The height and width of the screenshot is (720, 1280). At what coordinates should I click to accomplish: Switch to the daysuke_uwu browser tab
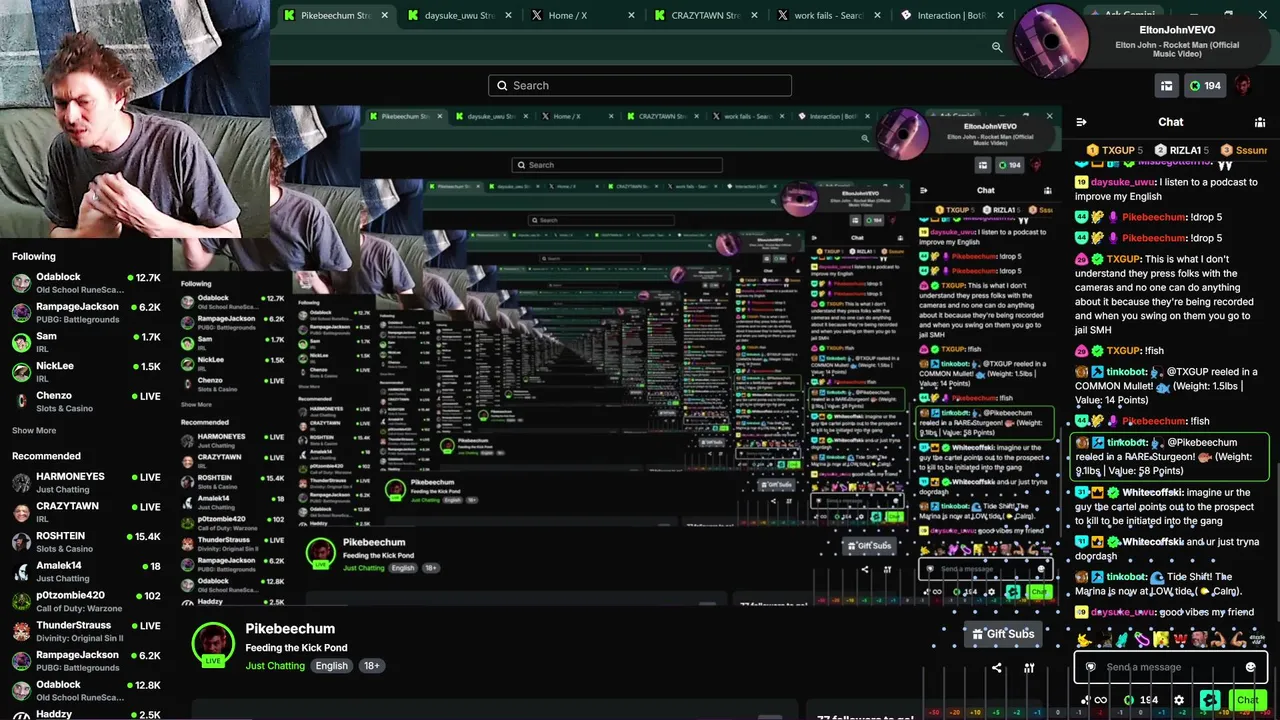point(459,15)
